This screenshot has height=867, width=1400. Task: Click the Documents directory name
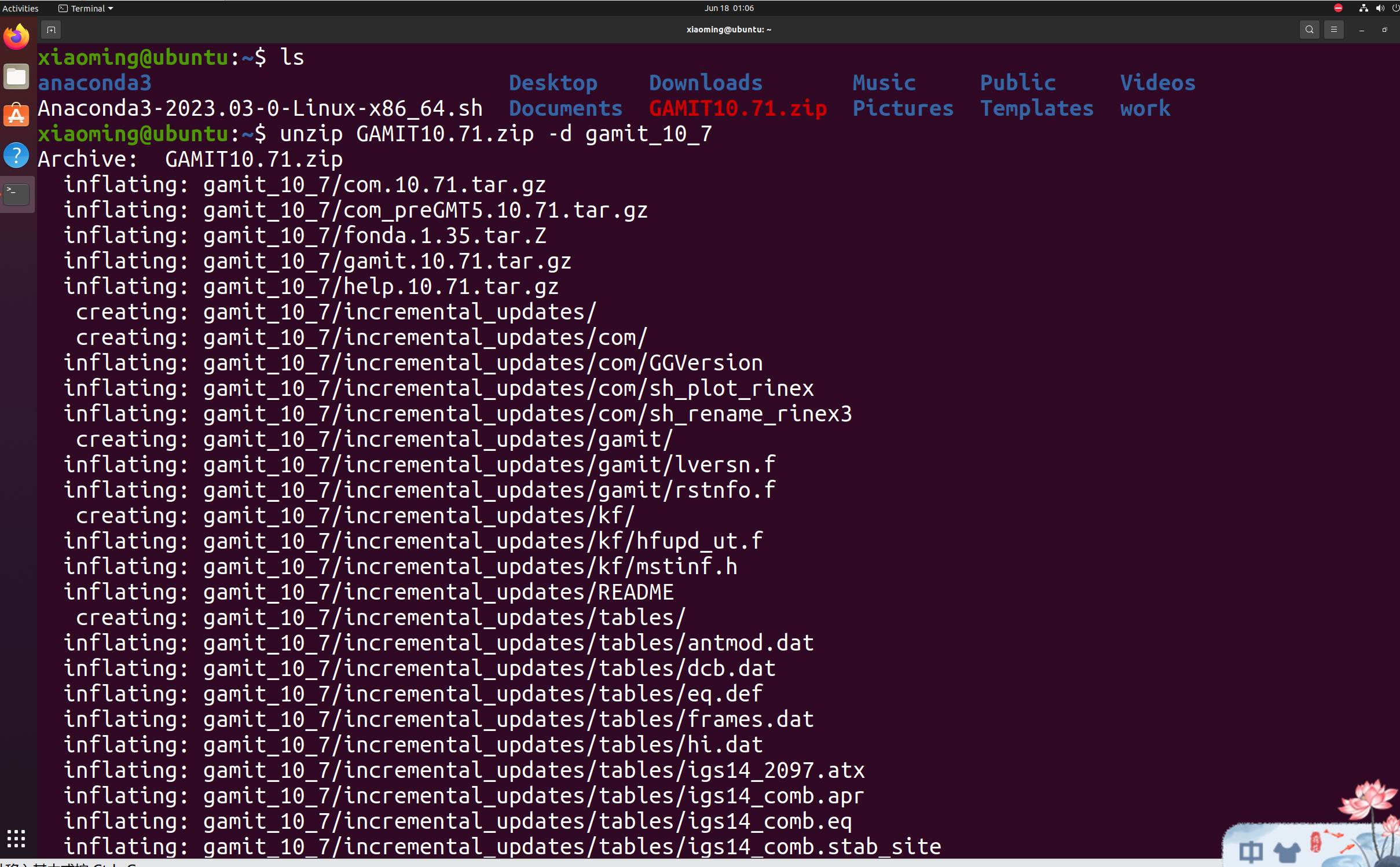[566, 108]
